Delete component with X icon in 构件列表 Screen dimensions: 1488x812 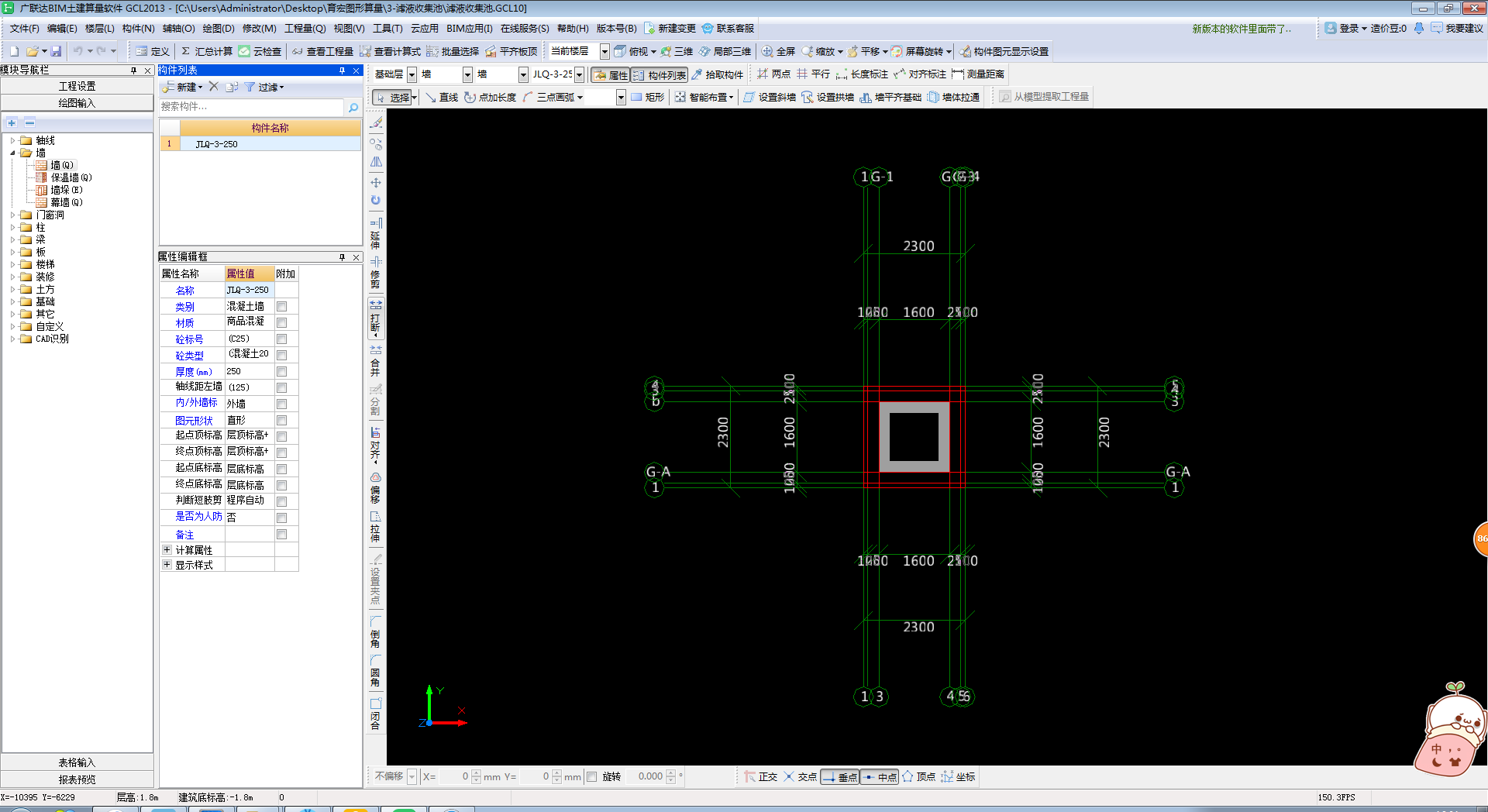[x=214, y=87]
